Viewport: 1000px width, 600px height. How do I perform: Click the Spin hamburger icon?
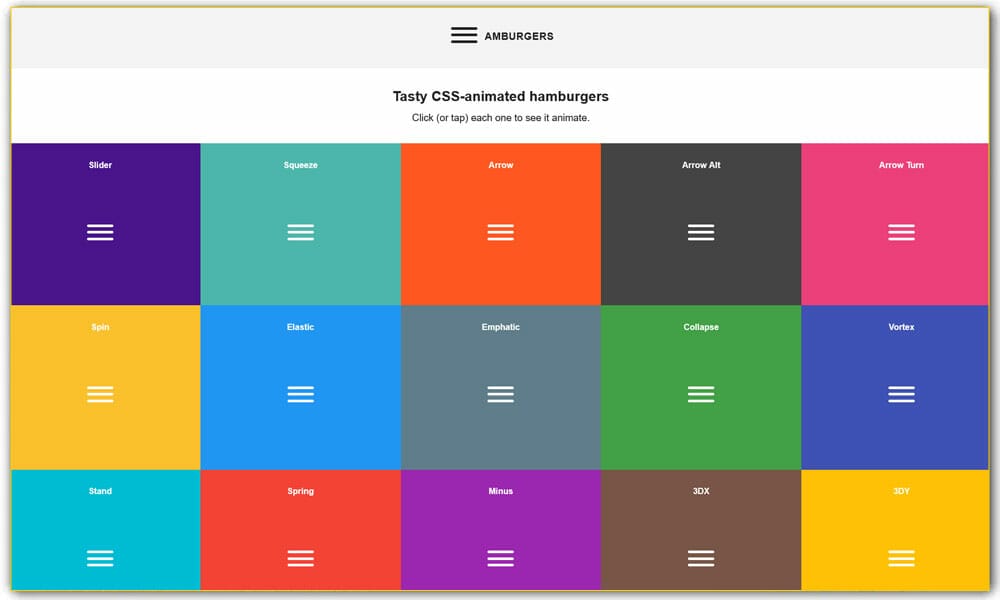coord(100,394)
